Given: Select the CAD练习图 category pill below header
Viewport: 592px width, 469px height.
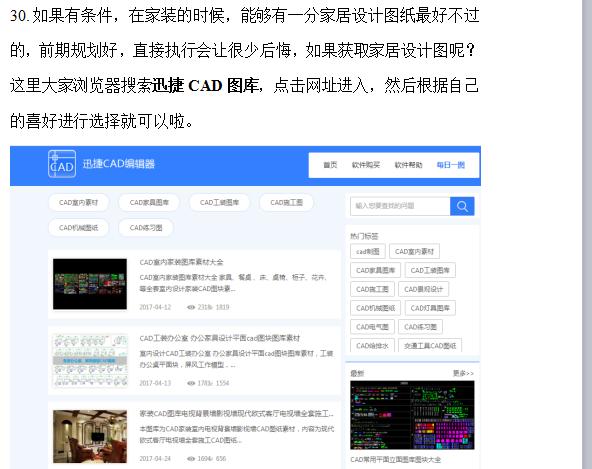Looking at the screenshot, I should [146, 228].
